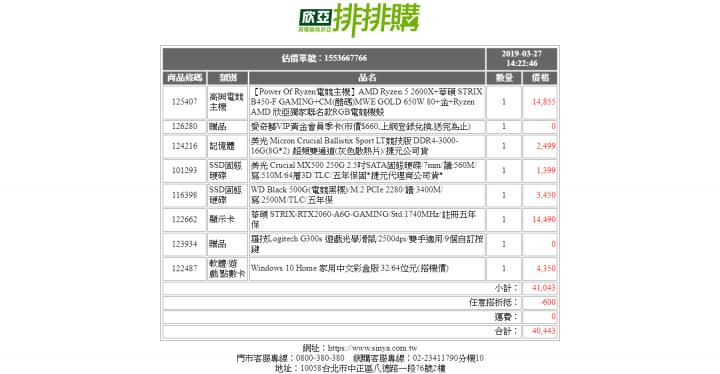Click the 任意搭折抵 label
720x374 pixels.
point(494,302)
